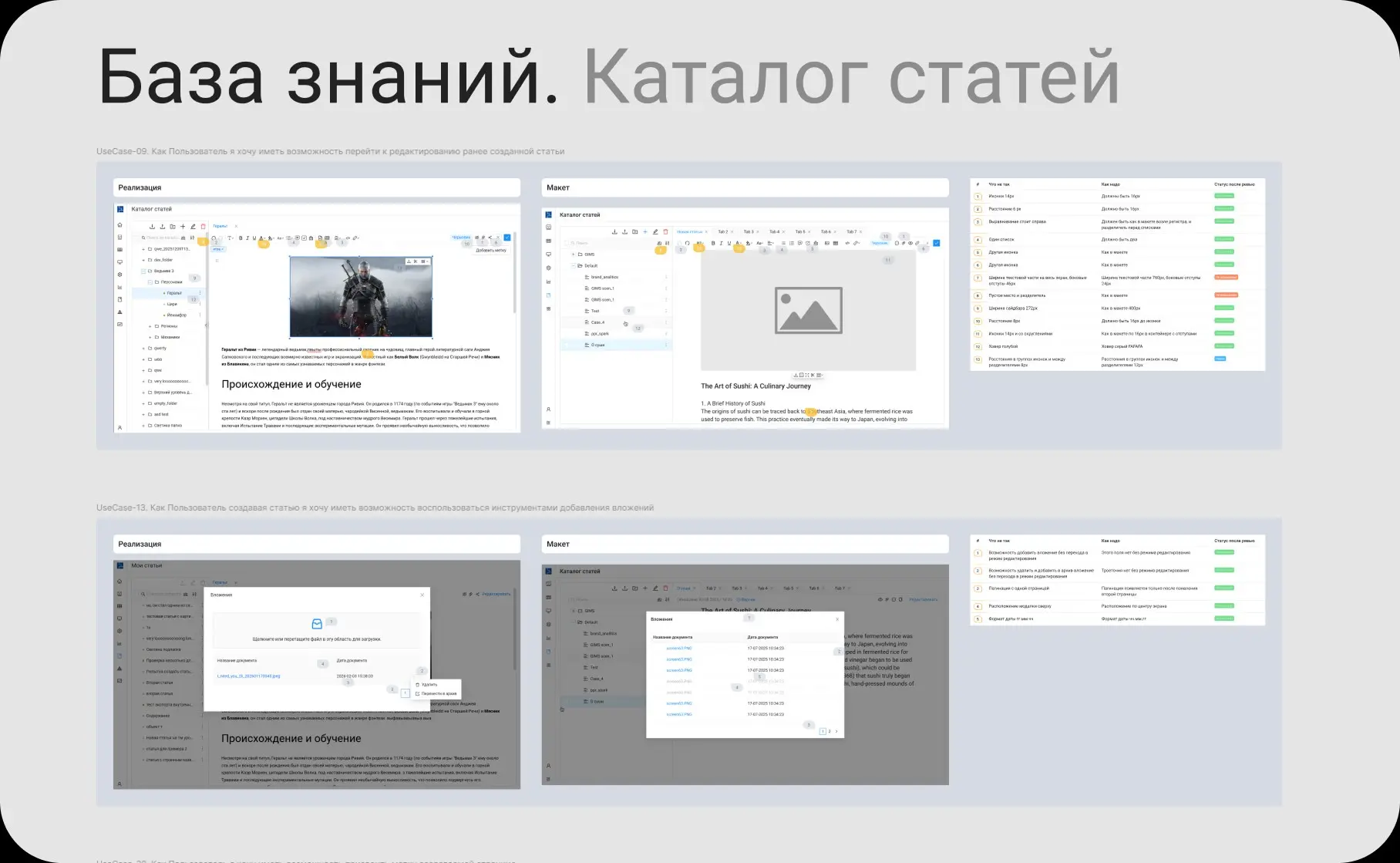
Task: Click red trash icon in UseCase-09 Макет toolbar
Action: point(665,231)
